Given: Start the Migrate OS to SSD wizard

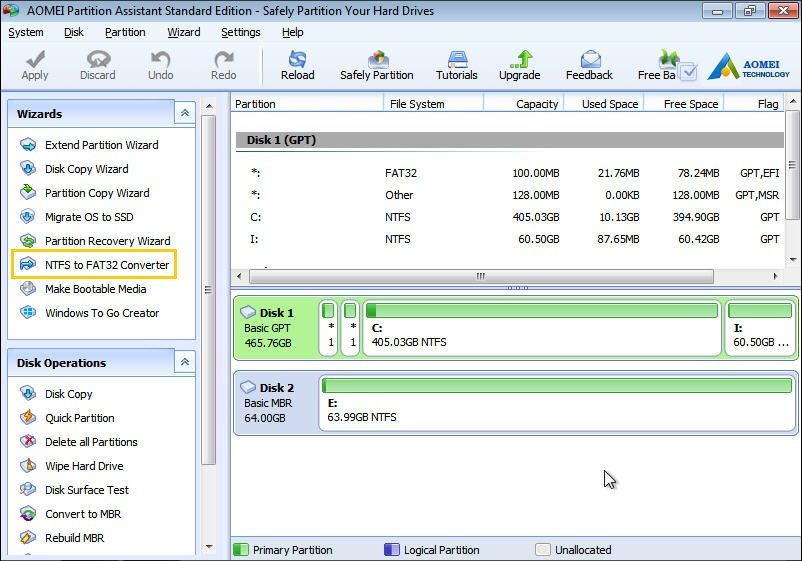Looking at the screenshot, I should tap(88, 217).
